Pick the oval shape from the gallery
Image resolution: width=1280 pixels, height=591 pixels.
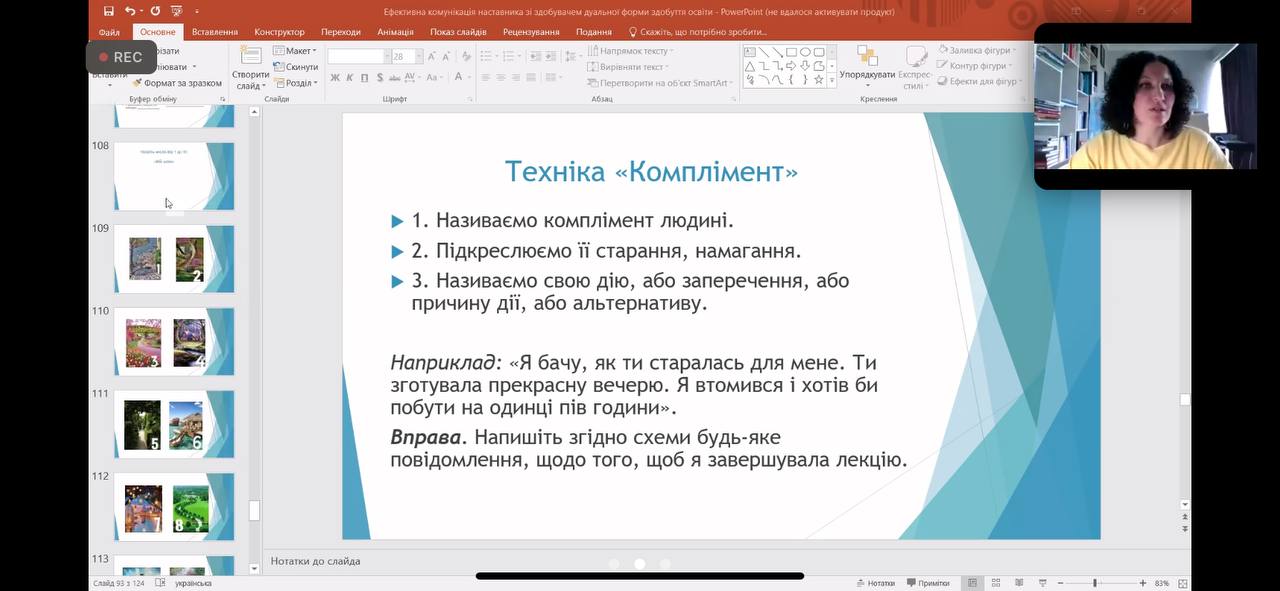tap(805, 52)
